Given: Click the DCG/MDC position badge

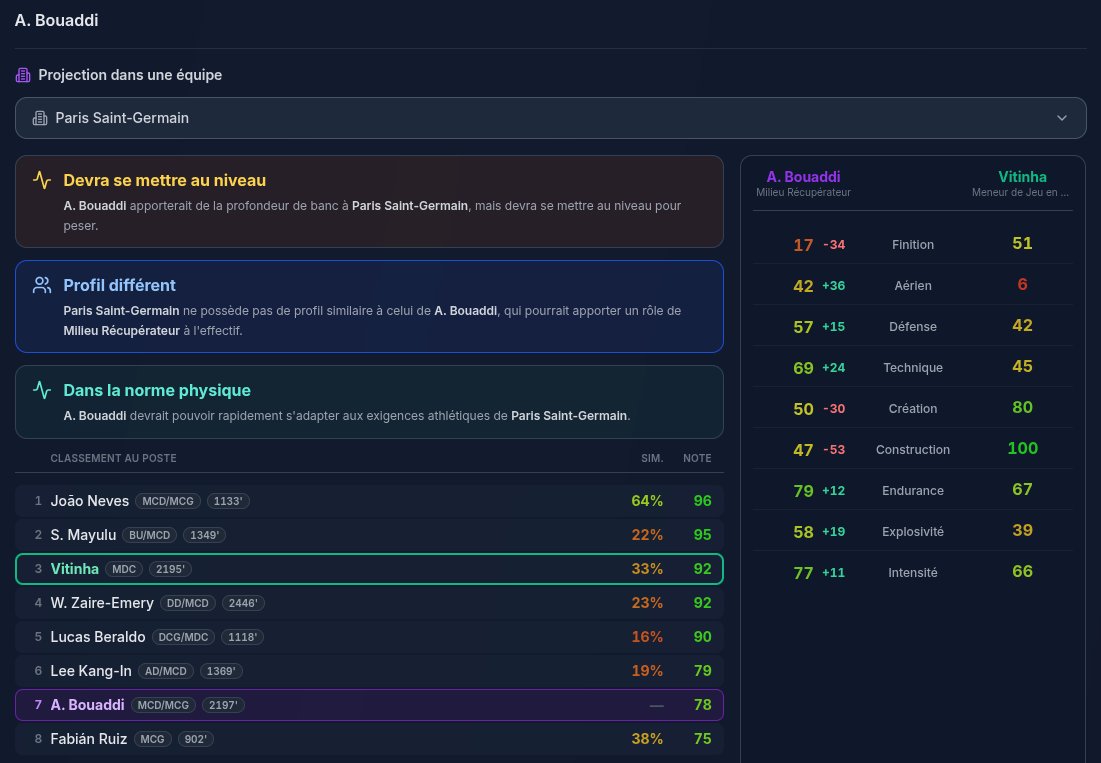Looking at the screenshot, I should point(183,637).
